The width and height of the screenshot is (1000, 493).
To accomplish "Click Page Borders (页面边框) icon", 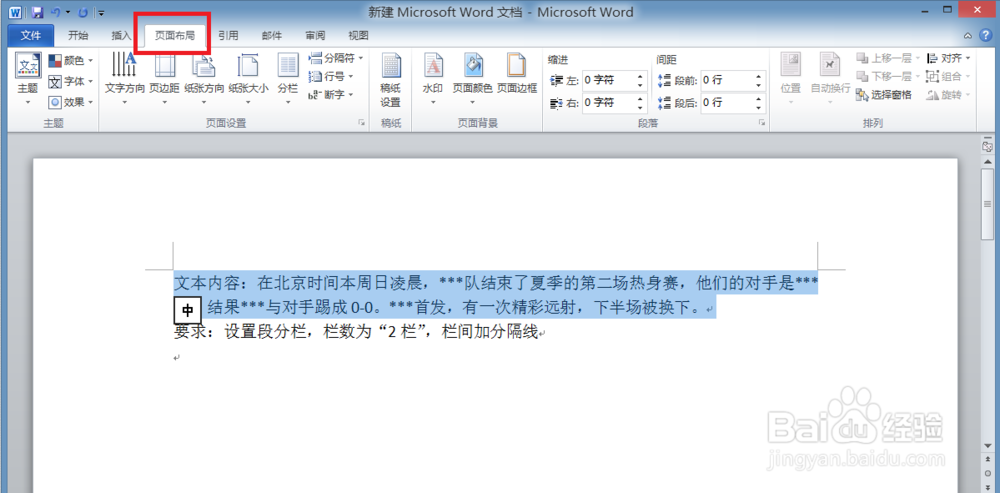I will 517,66.
